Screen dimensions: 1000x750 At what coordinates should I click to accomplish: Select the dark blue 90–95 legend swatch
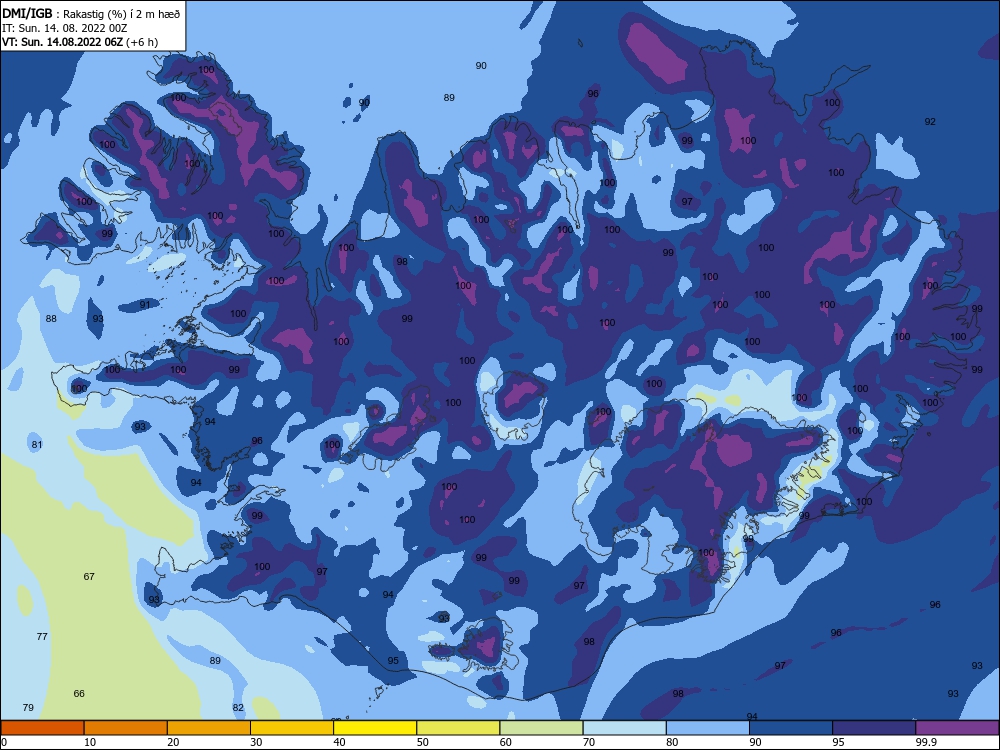791,728
